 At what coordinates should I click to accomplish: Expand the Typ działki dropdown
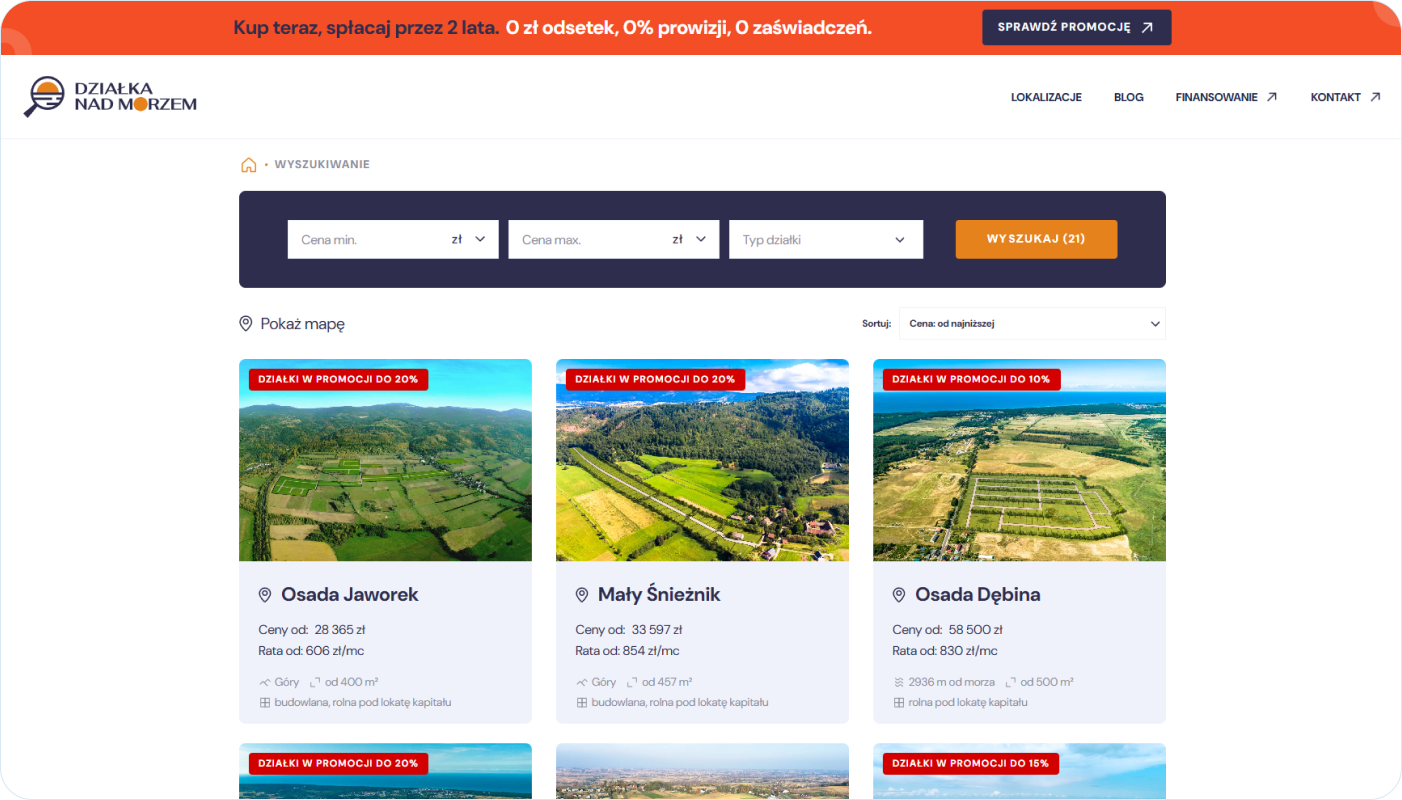click(899, 240)
